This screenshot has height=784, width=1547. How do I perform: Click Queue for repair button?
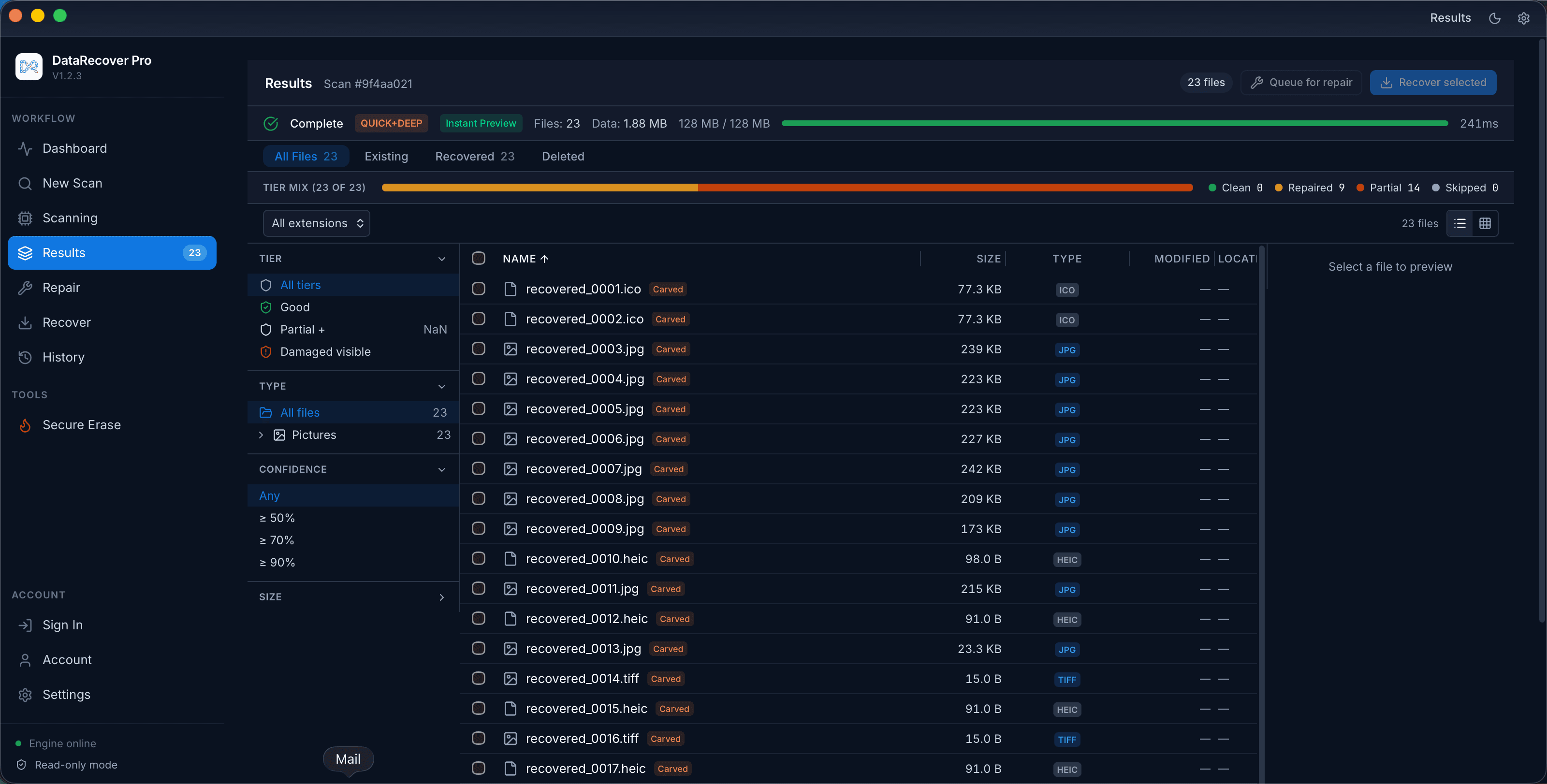point(1301,82)
